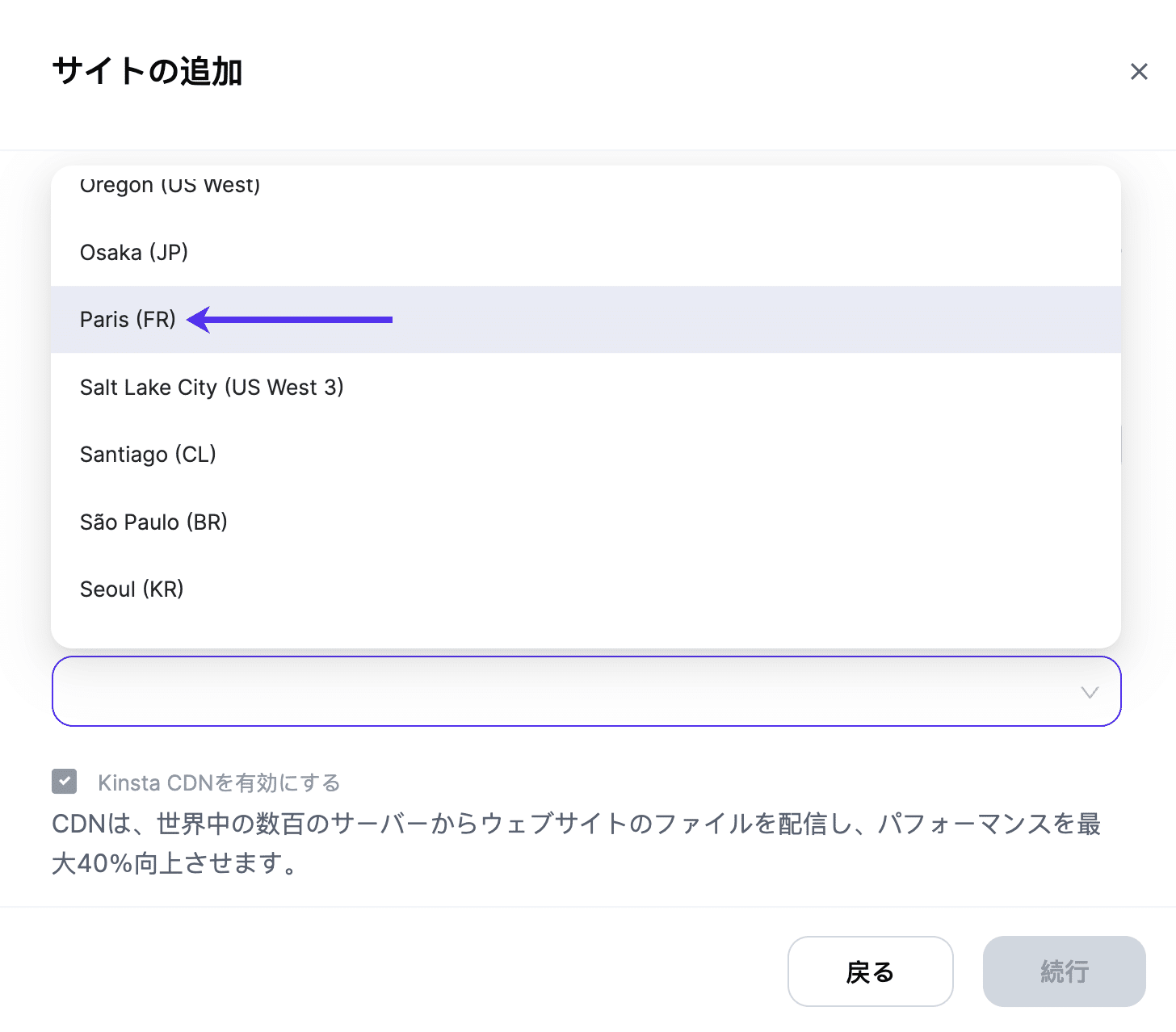Click the サイトの追加 dialog title
Image resolution: width=1176 pixels, height=1032 pixels.
[148, 71]
